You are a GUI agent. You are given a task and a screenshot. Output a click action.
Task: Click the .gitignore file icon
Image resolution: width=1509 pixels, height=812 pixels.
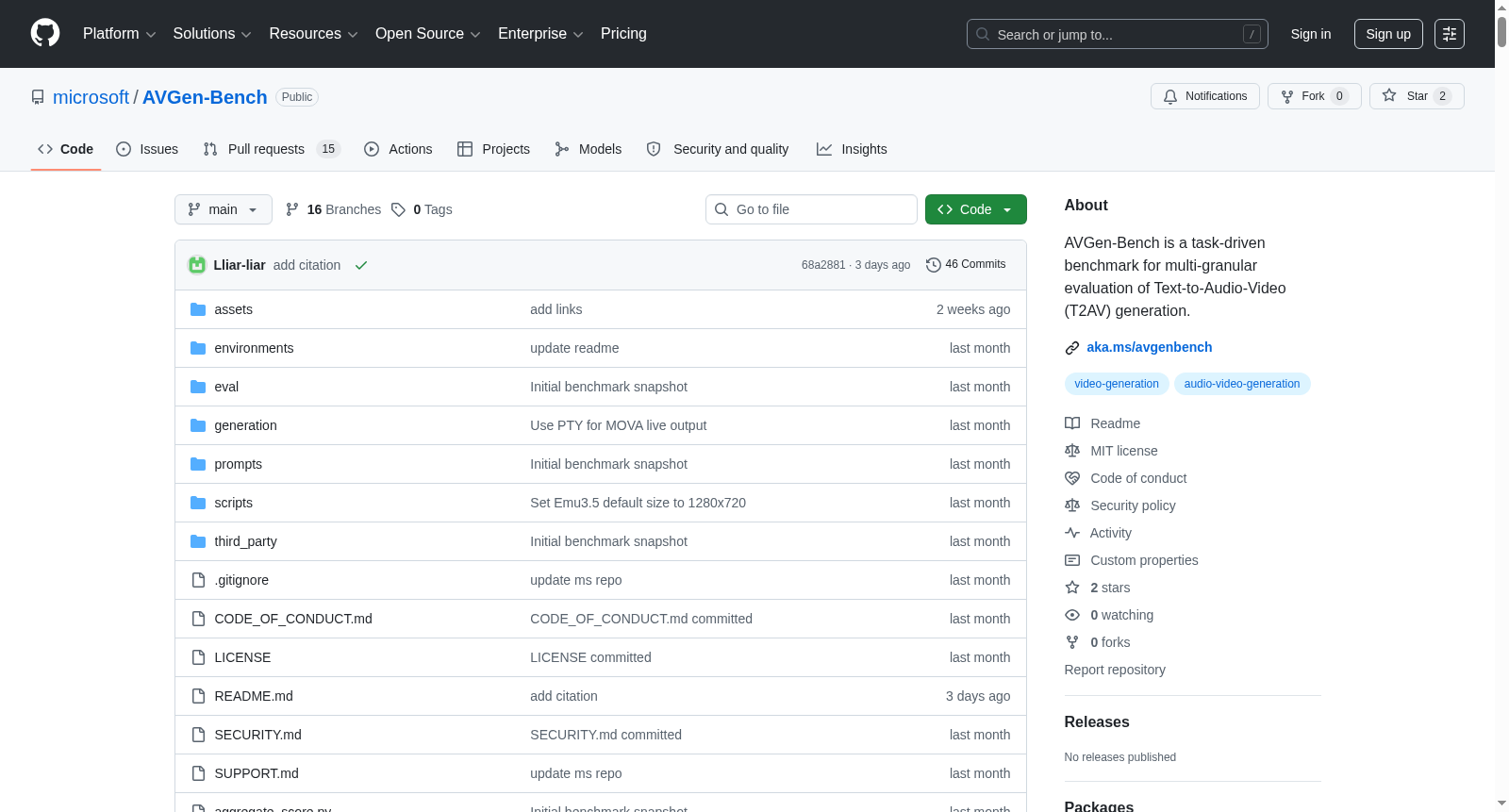(x=198, y=580)
